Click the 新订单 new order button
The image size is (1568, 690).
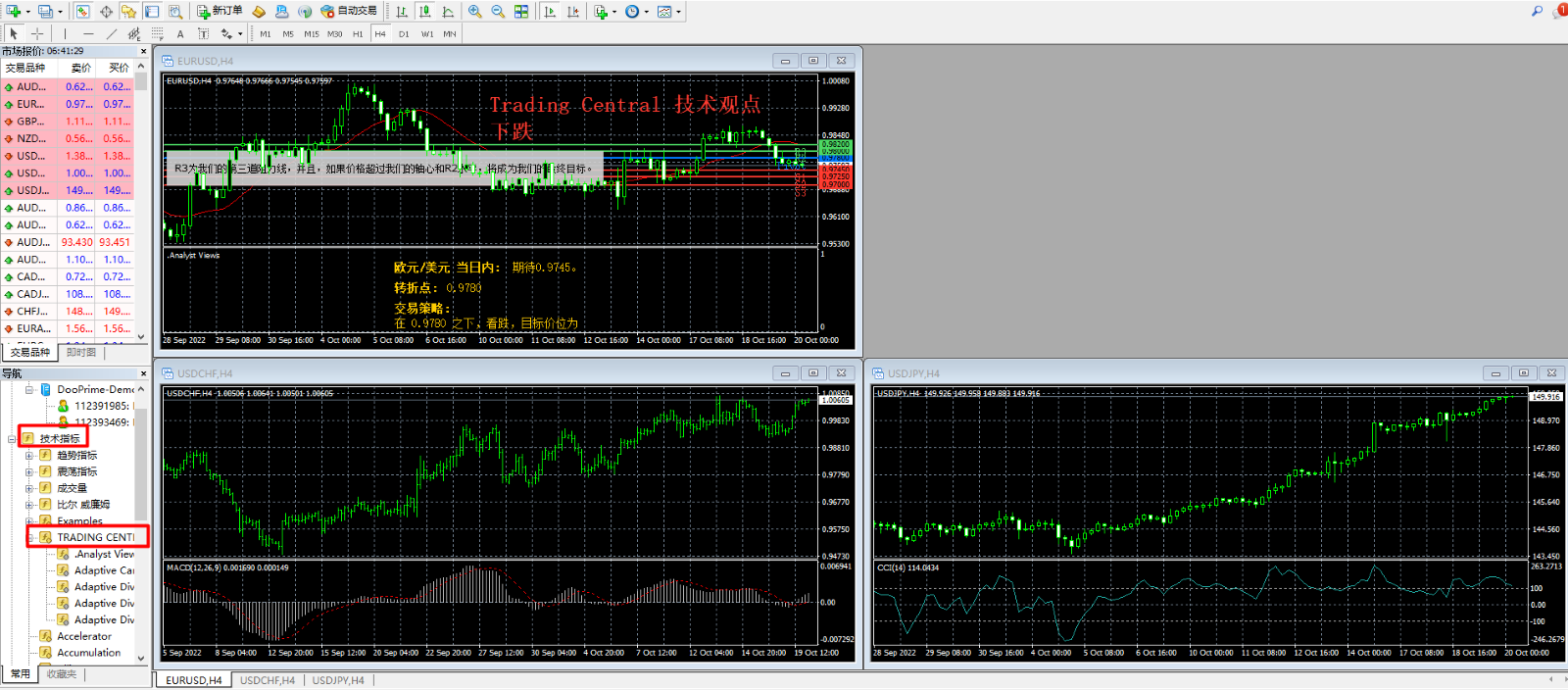(x=220, y=11)
